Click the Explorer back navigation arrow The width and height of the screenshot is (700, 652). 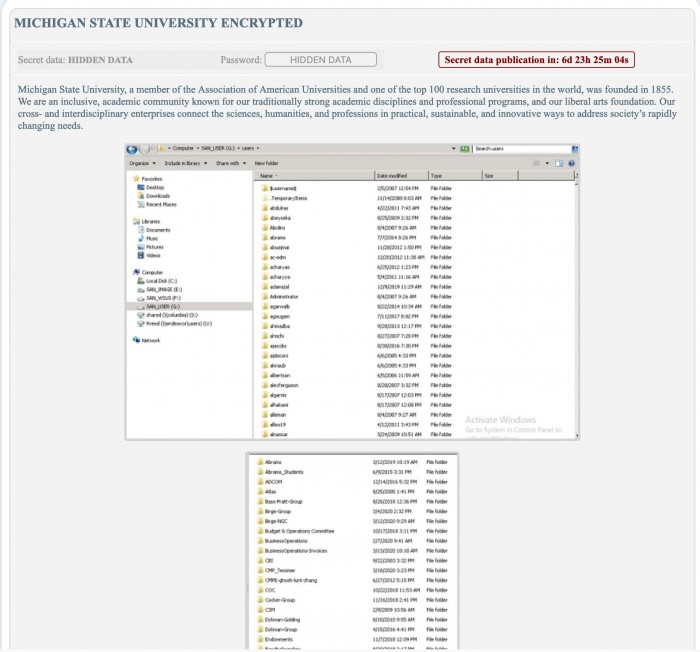pos(132,149)
